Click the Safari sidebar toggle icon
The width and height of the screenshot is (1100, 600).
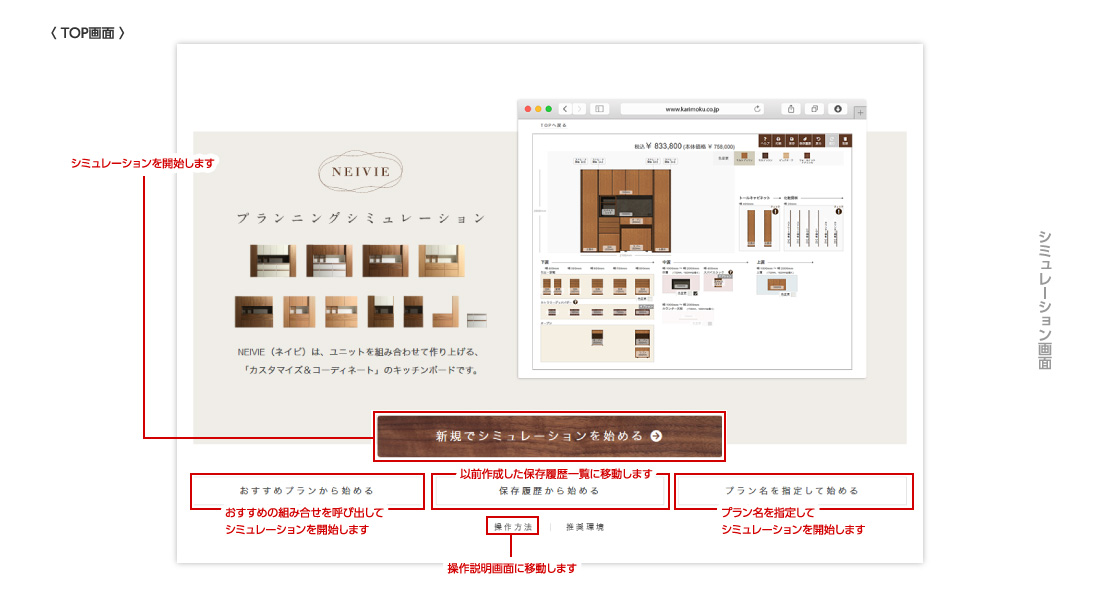click(600, 108)
